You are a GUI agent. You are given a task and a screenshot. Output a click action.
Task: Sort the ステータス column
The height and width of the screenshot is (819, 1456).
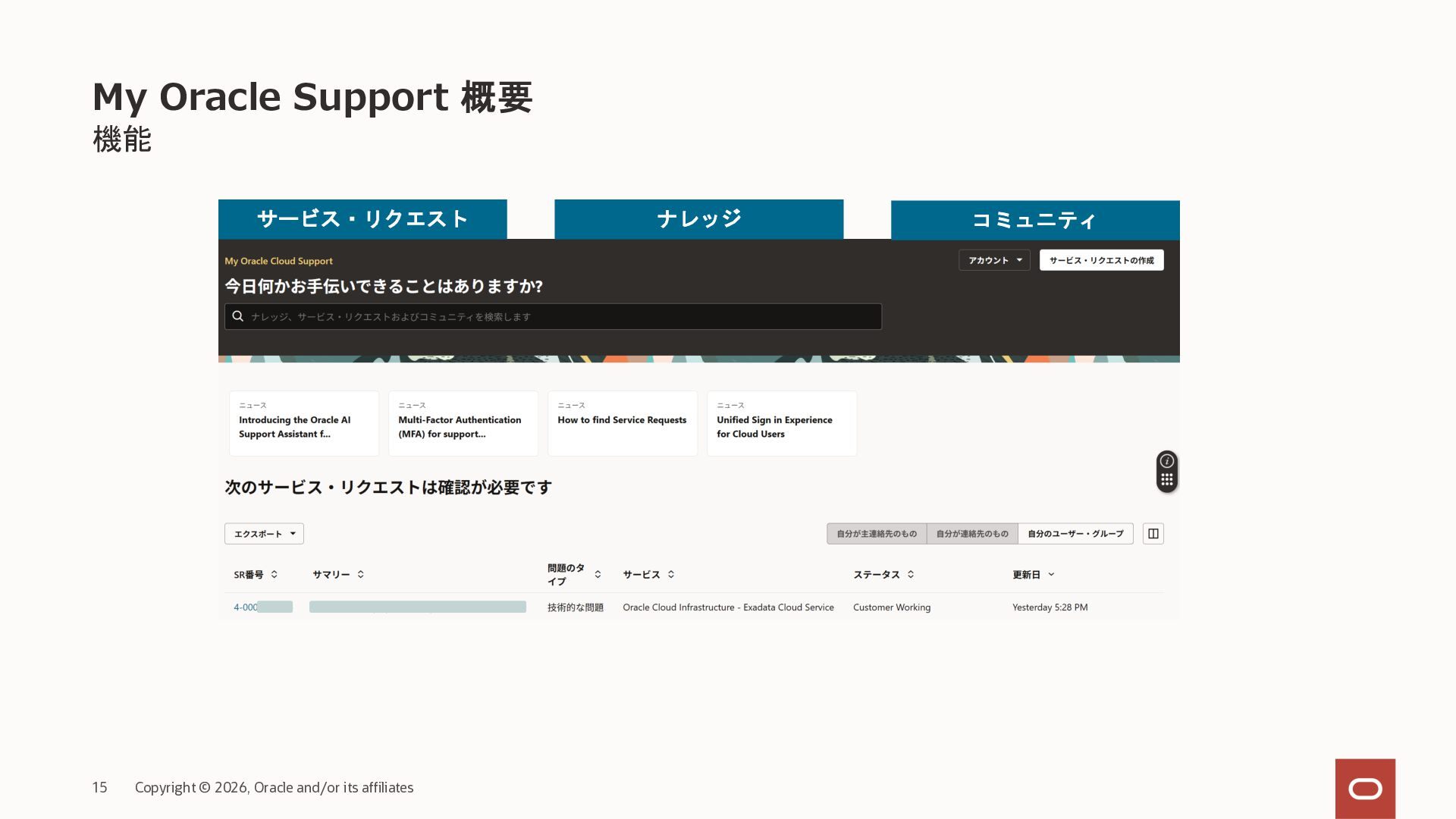pos(911,575)
